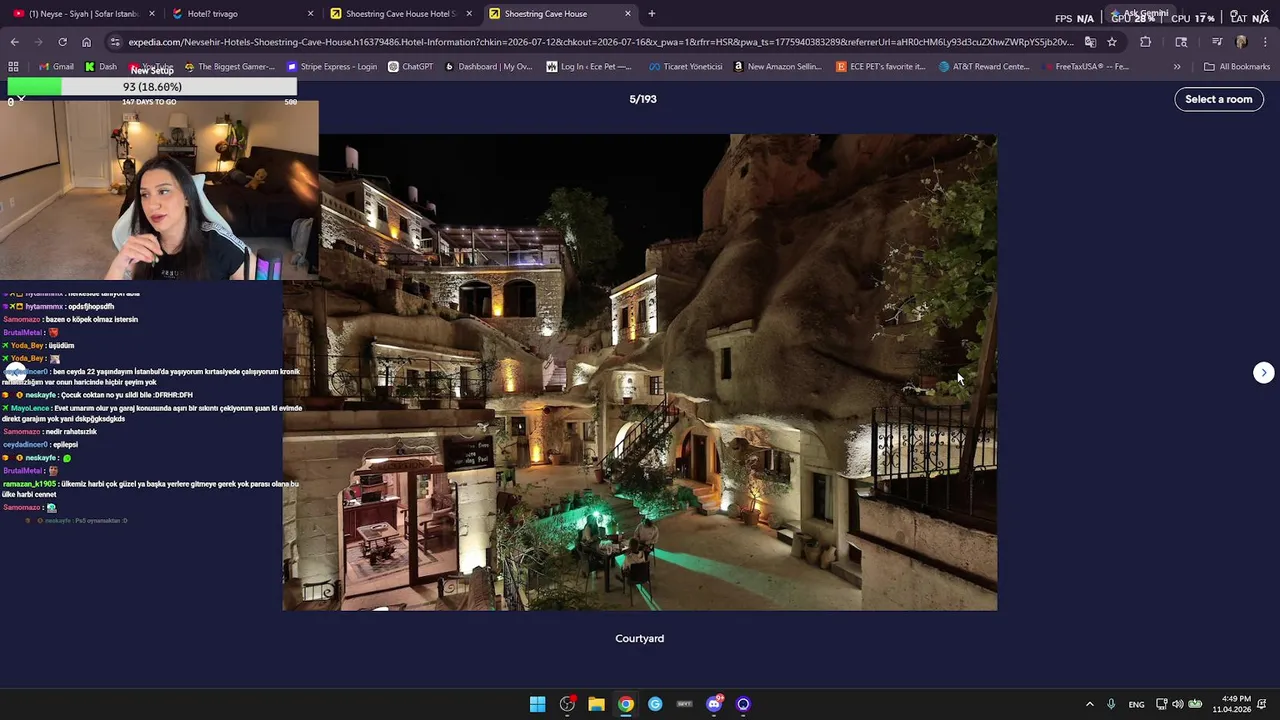1280x720 pixels.
Task: Open the ChatGPT bookmark
Action: coord(411,67)
